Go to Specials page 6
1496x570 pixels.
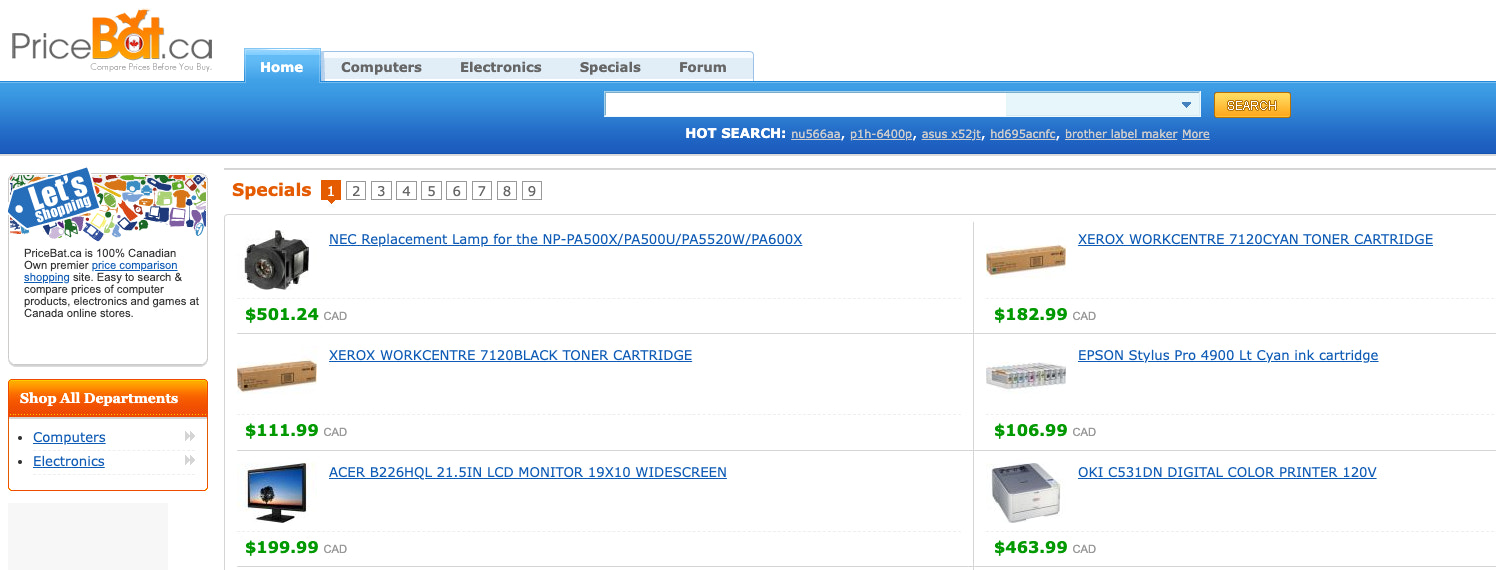click(456, 190)
